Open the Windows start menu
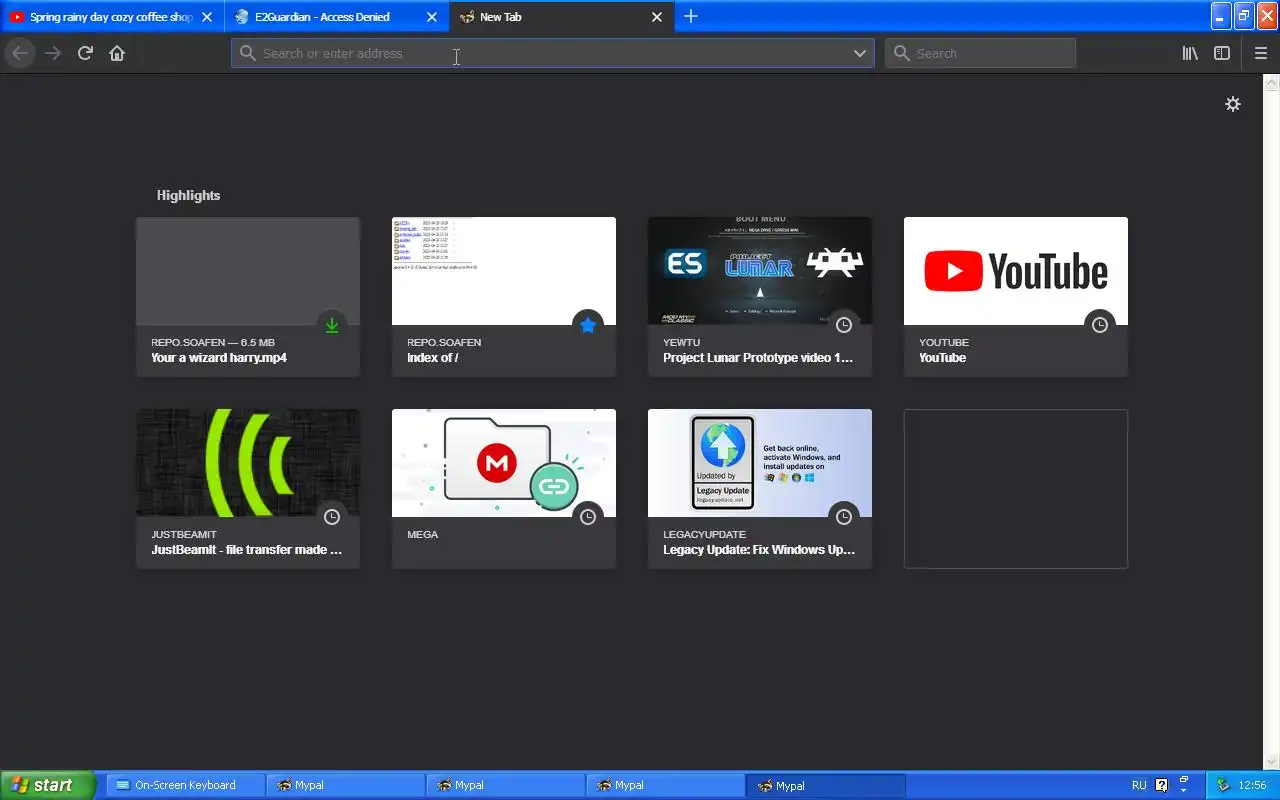Viewport: 1280px width, 800px height. (48, 785)
